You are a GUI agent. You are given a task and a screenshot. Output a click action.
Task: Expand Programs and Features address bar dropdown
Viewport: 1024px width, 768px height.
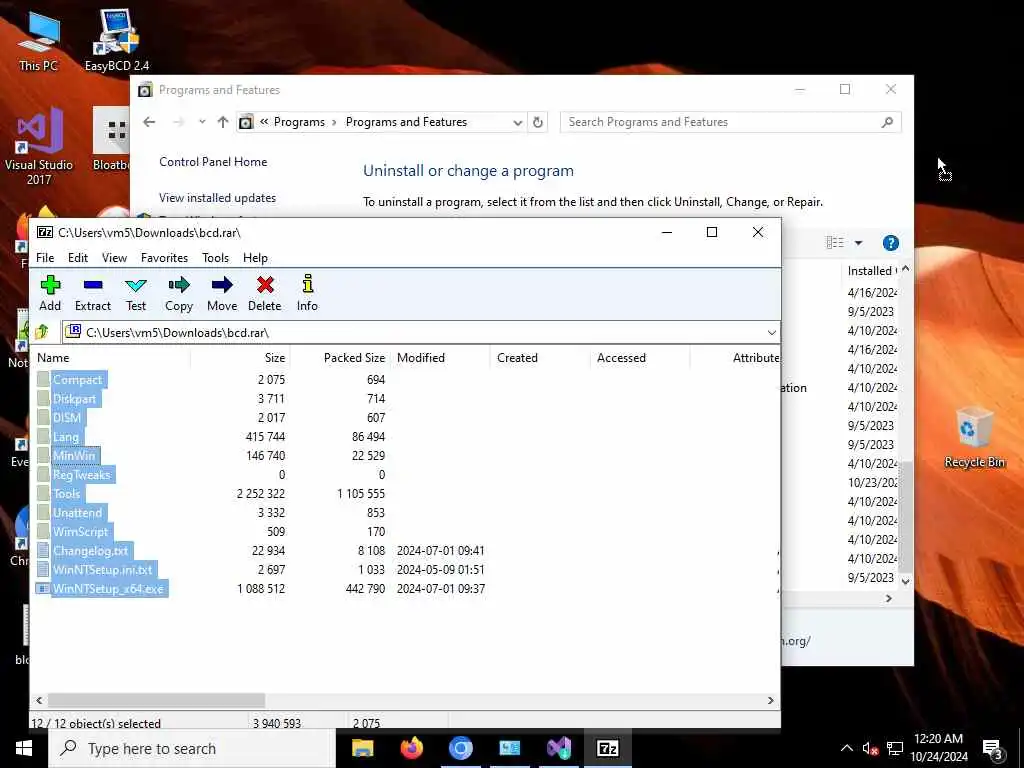click(x=517, y=122)
